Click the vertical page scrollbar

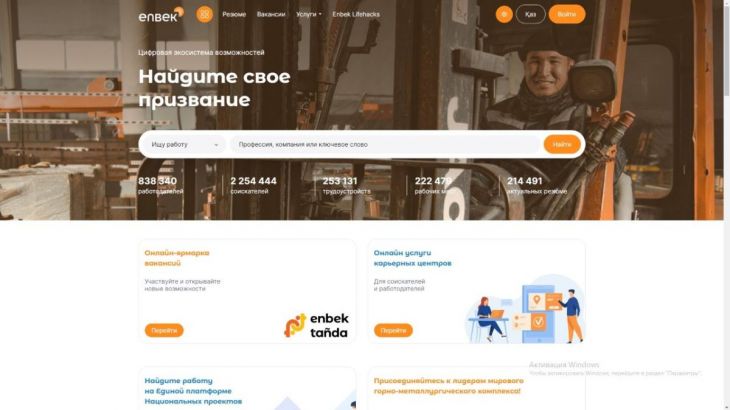727,205
